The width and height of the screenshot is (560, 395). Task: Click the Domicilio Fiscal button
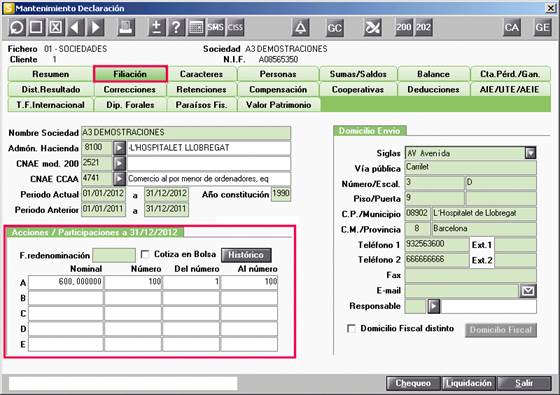coord(501,330)
